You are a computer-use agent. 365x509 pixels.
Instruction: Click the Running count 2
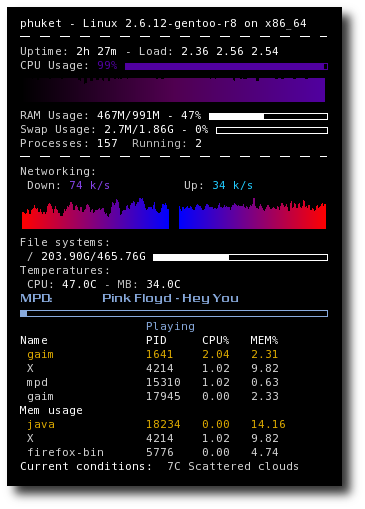click(198, 143)
